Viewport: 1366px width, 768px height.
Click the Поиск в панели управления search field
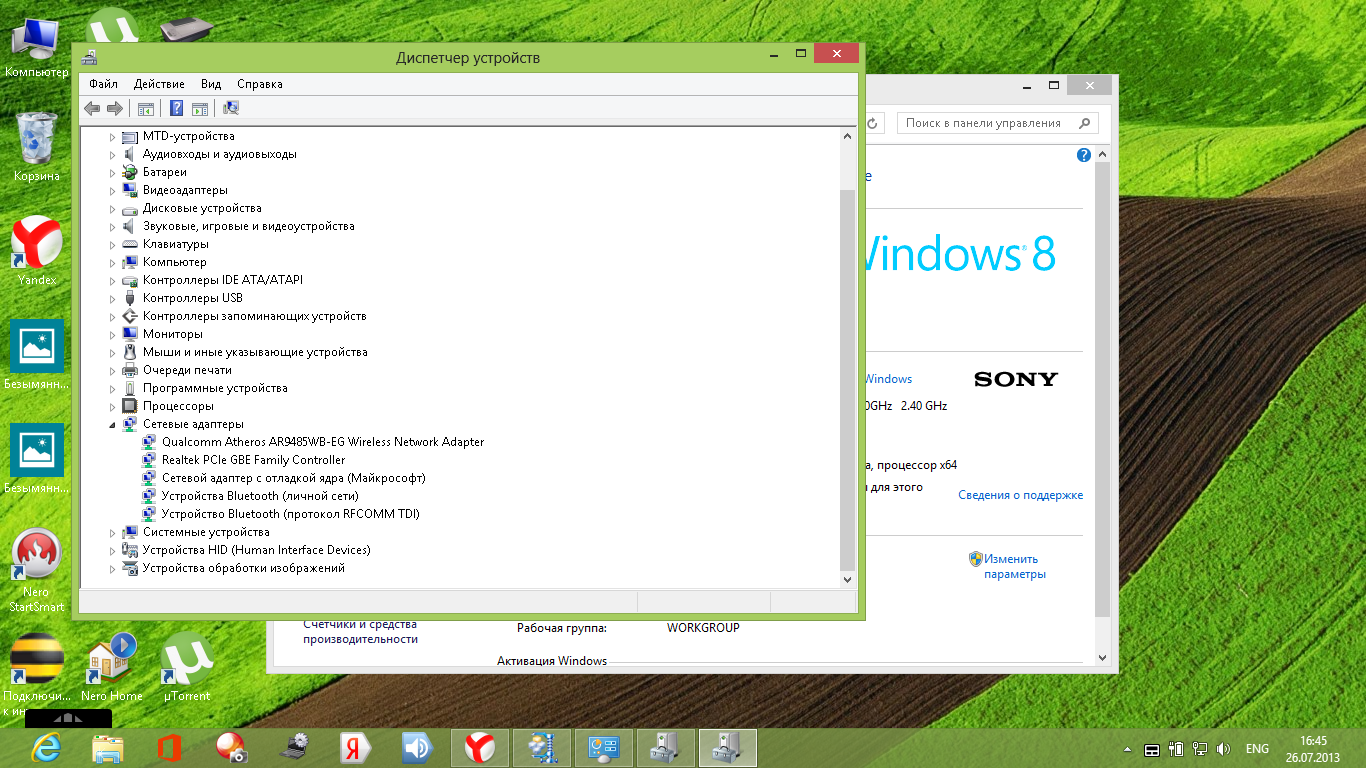[984, 123]
